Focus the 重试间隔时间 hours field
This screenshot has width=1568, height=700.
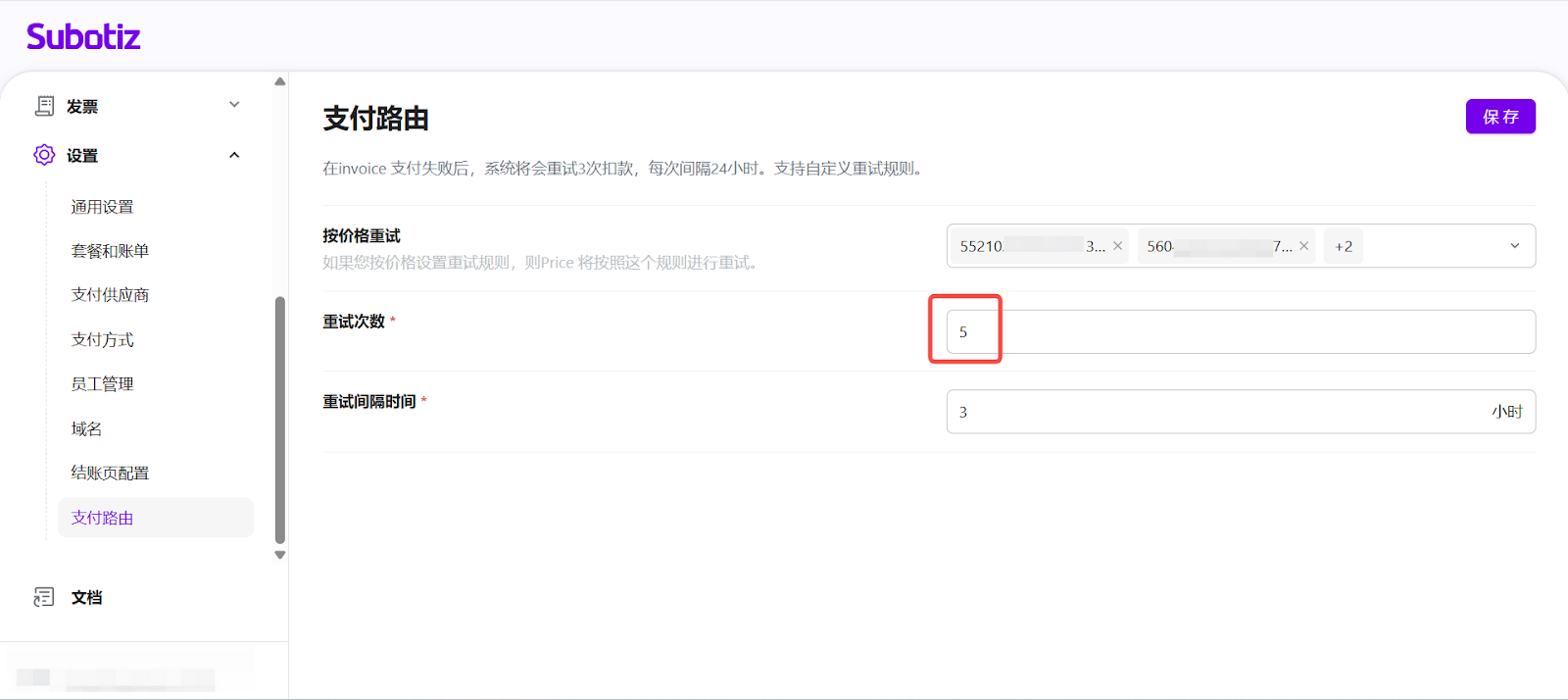click(x=1215, y=412)
